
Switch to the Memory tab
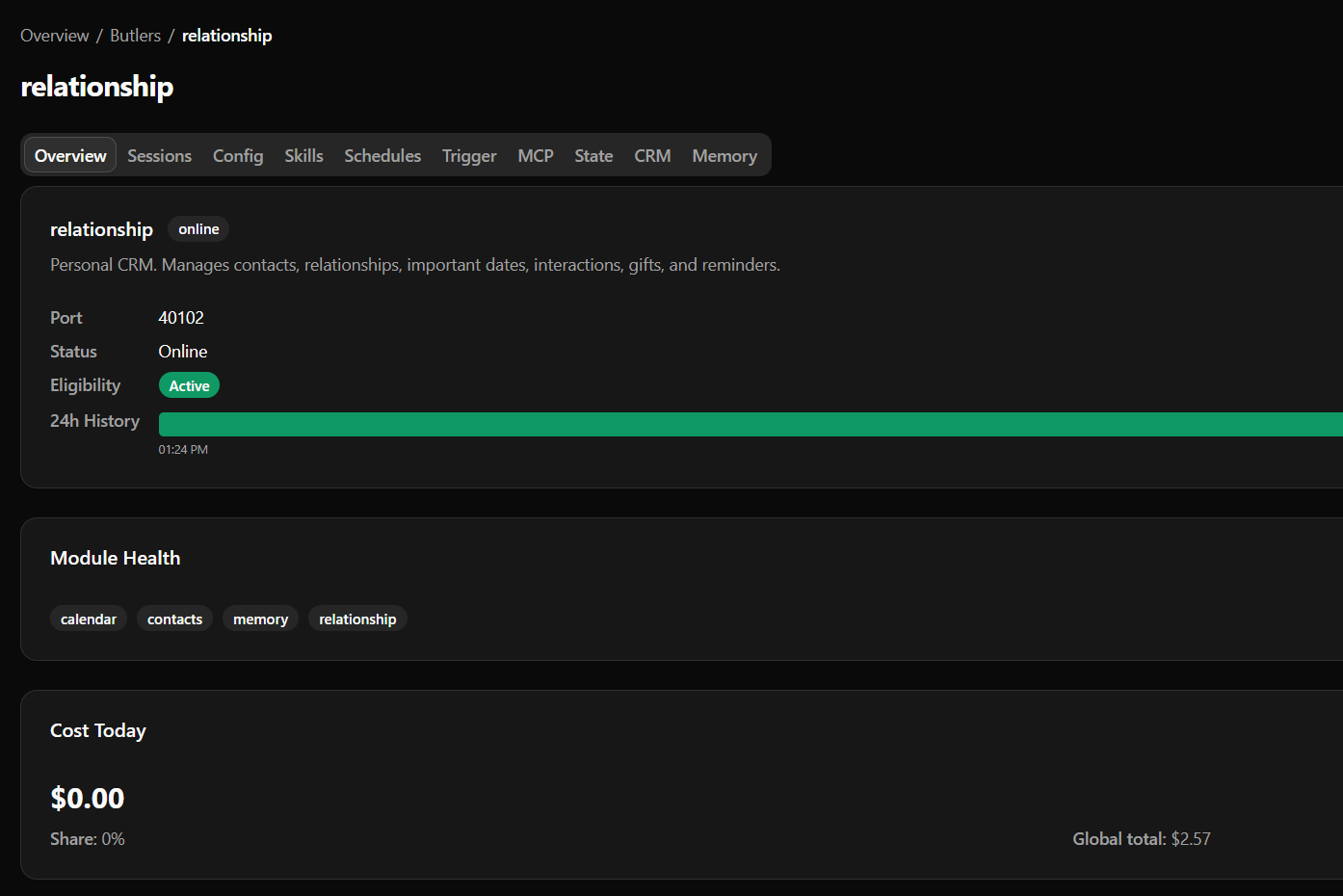[x=724, y=155]
